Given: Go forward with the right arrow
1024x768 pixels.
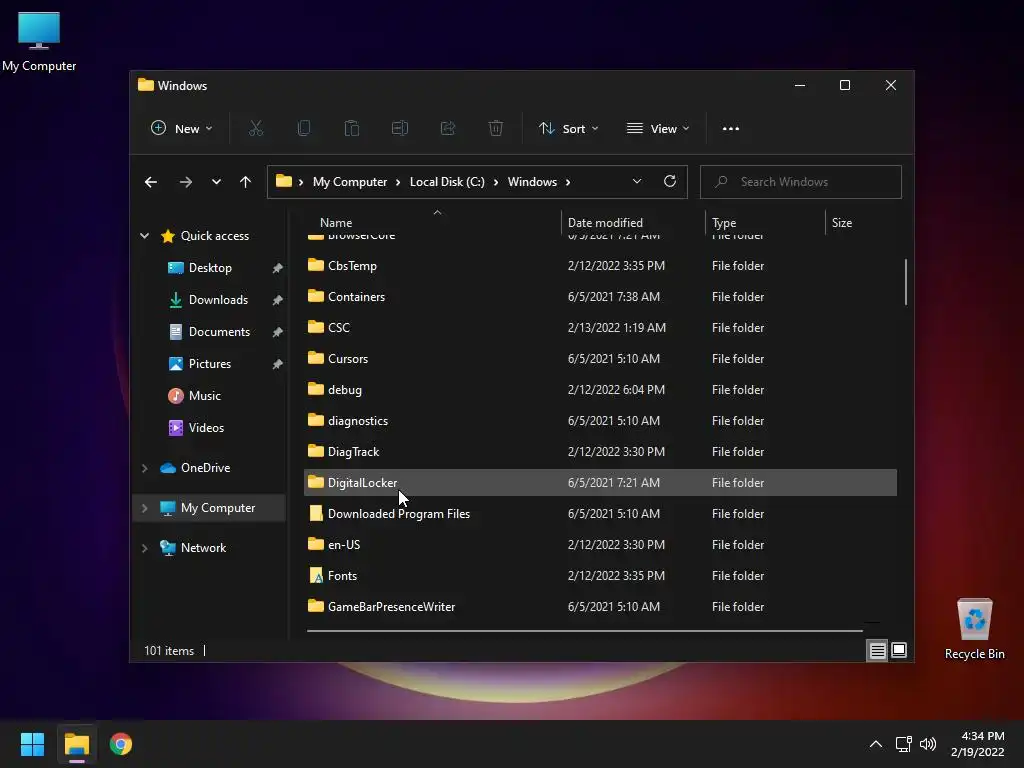Looking at the screenshot, I should [x=186, y=182].
